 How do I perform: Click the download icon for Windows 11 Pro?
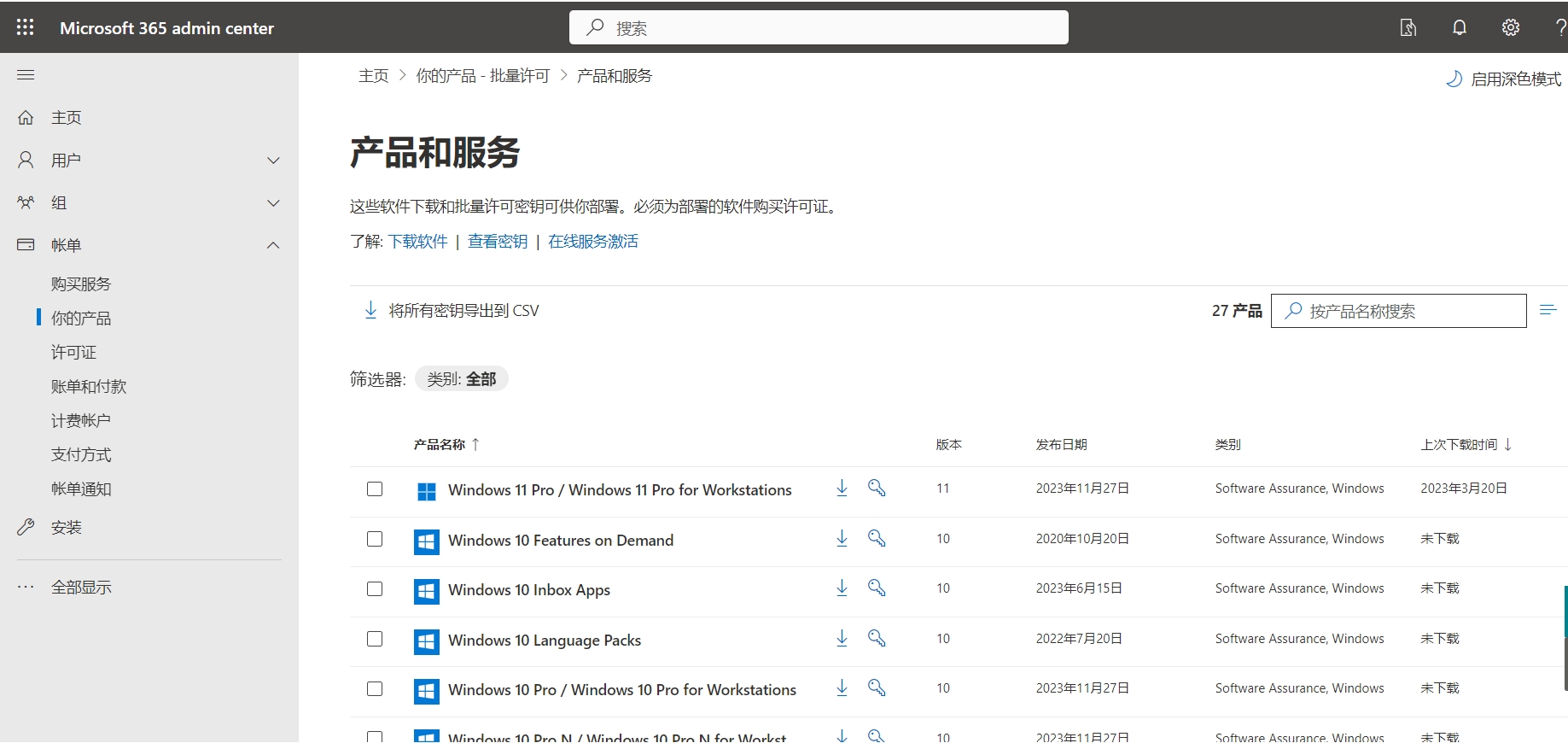842,488
